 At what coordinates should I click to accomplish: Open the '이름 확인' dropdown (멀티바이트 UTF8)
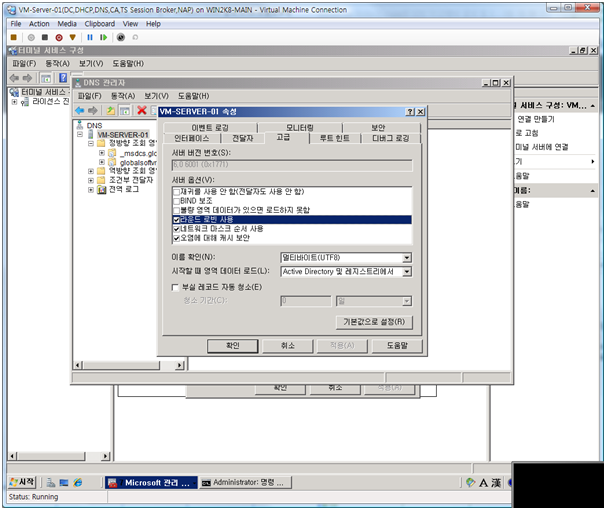point(407,258)
